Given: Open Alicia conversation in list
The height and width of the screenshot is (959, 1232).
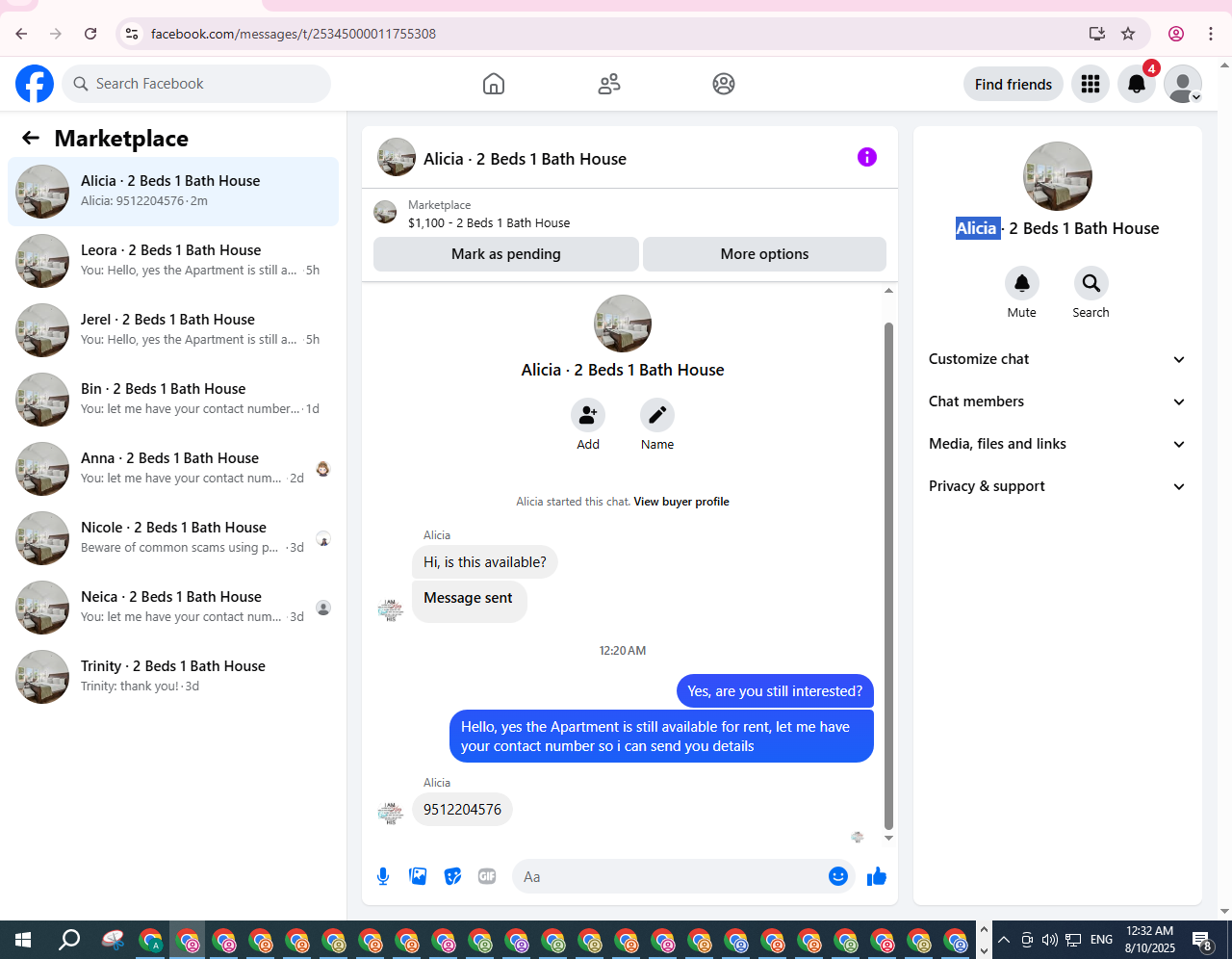Looking at the screenshot, I should 173,192.
